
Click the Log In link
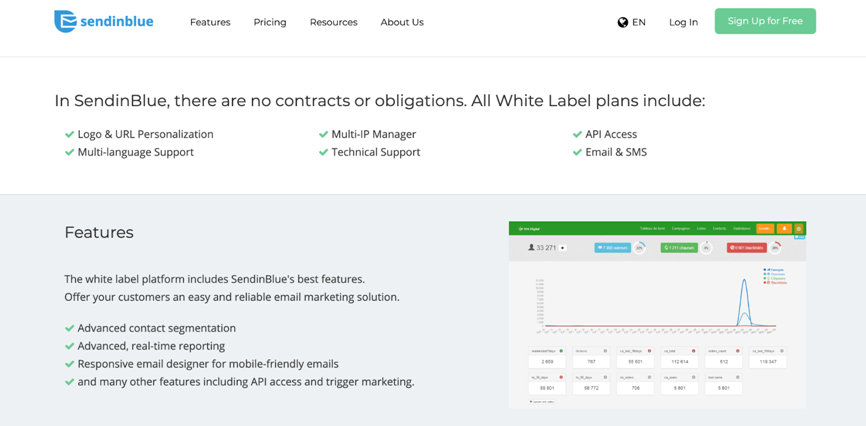(x=683, y=22)
